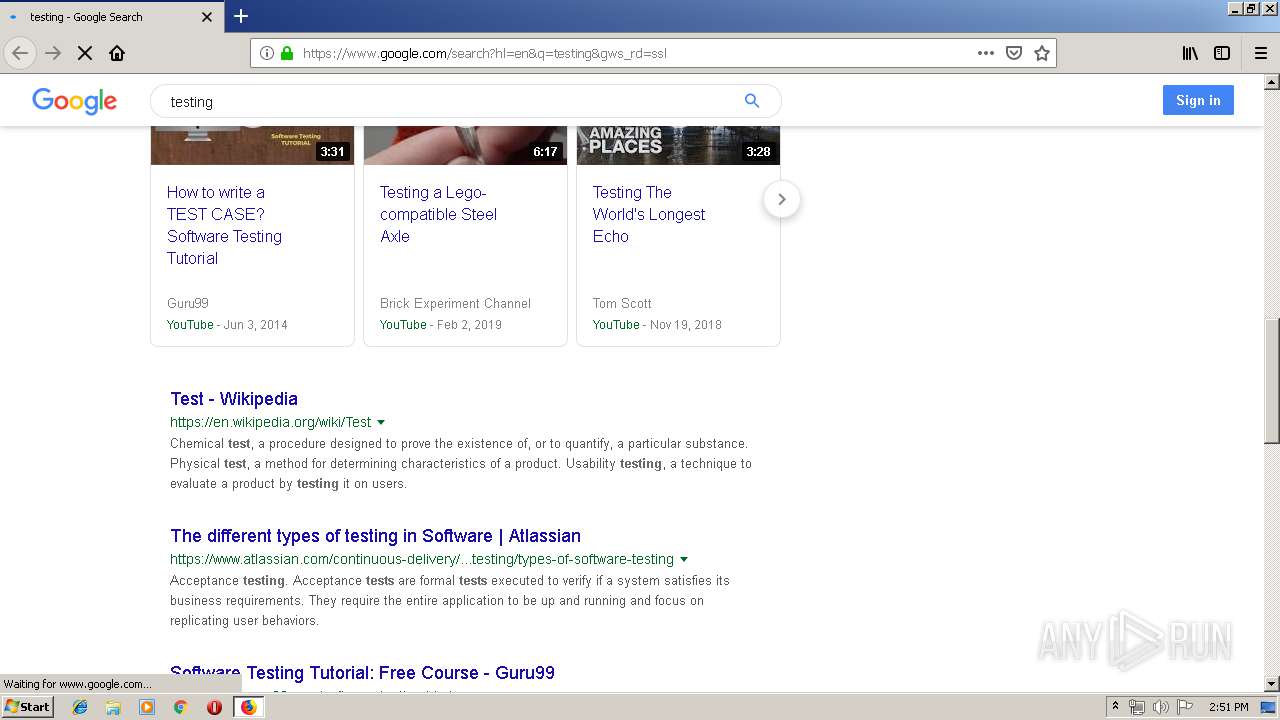
Task: Show hidden tray icons arrow
Action: (1115, 707)
